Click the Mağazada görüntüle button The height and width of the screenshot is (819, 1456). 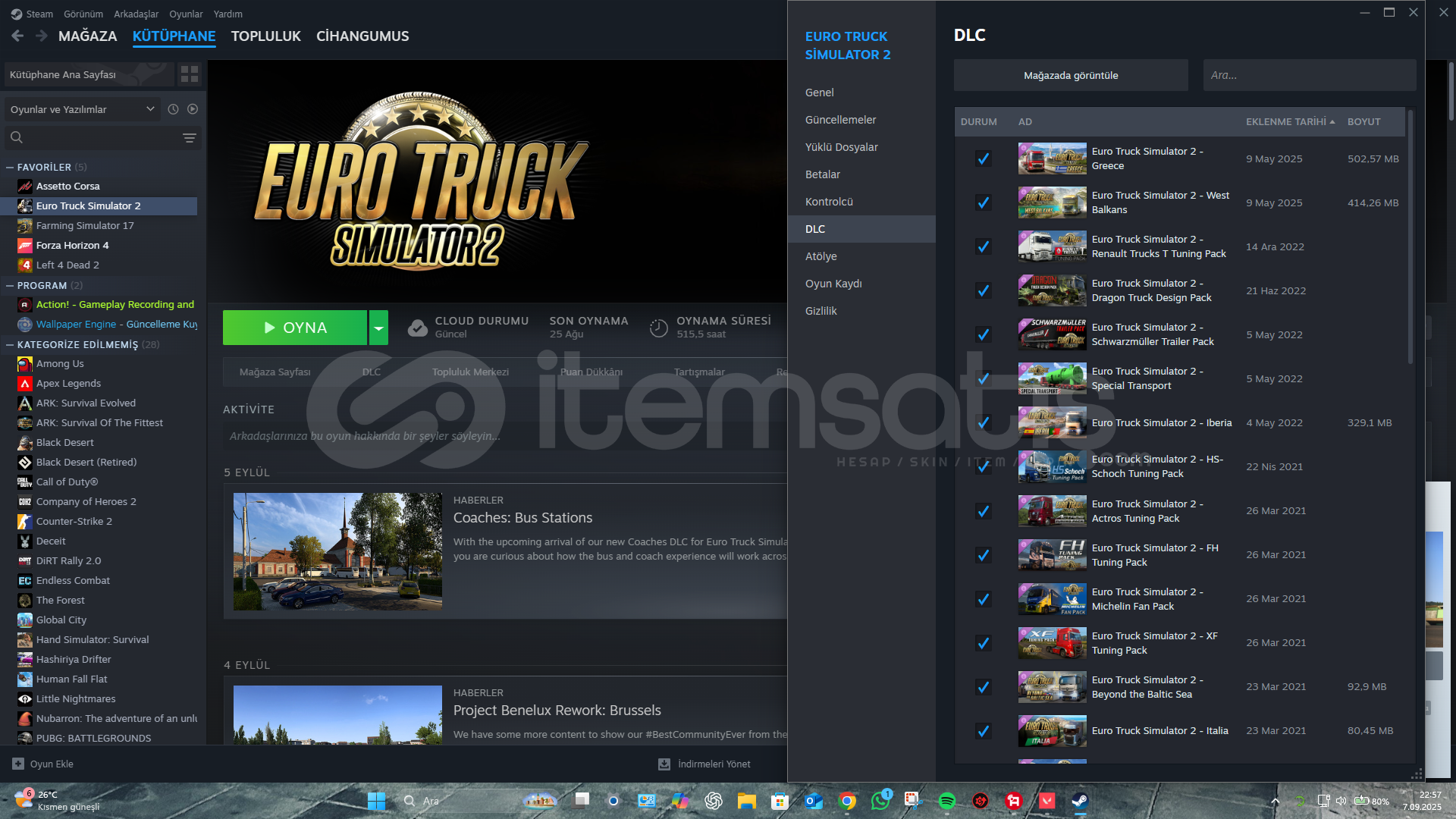(x=1071, y=75)
